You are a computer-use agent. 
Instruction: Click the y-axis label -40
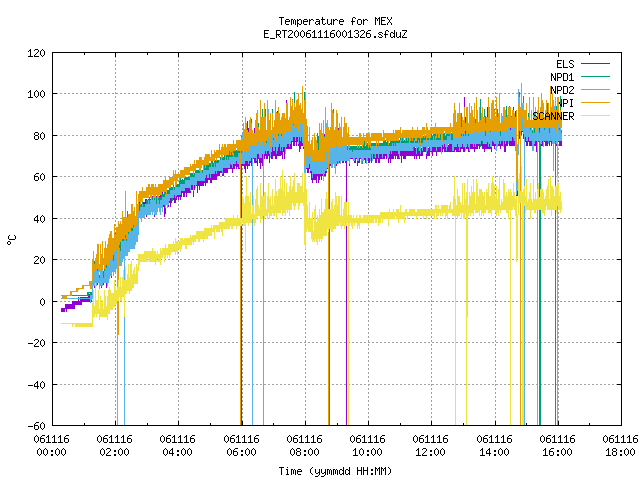(x=36, y=384)
